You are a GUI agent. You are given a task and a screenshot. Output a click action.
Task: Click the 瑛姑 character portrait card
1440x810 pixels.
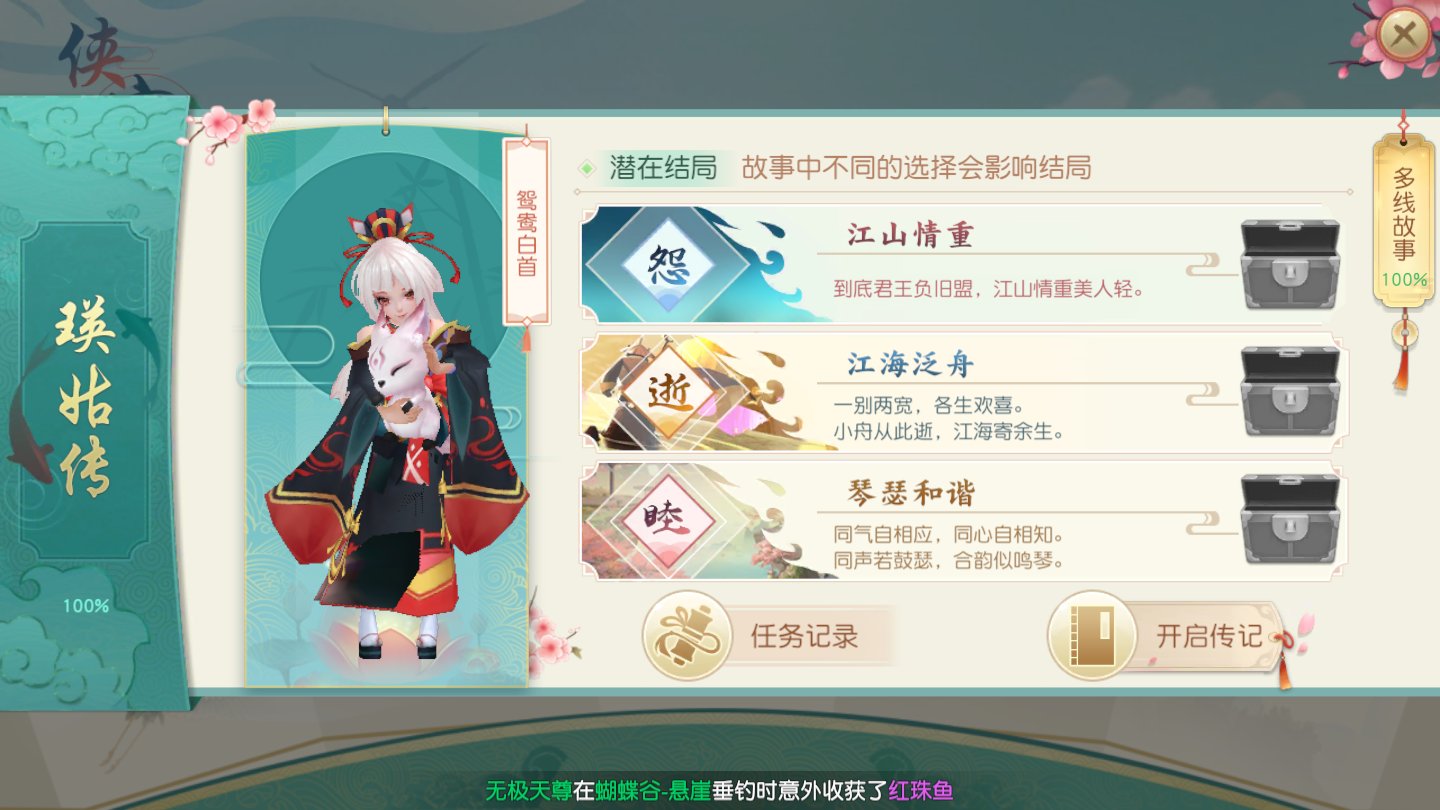pyautogui.click(x=387, y=407)
